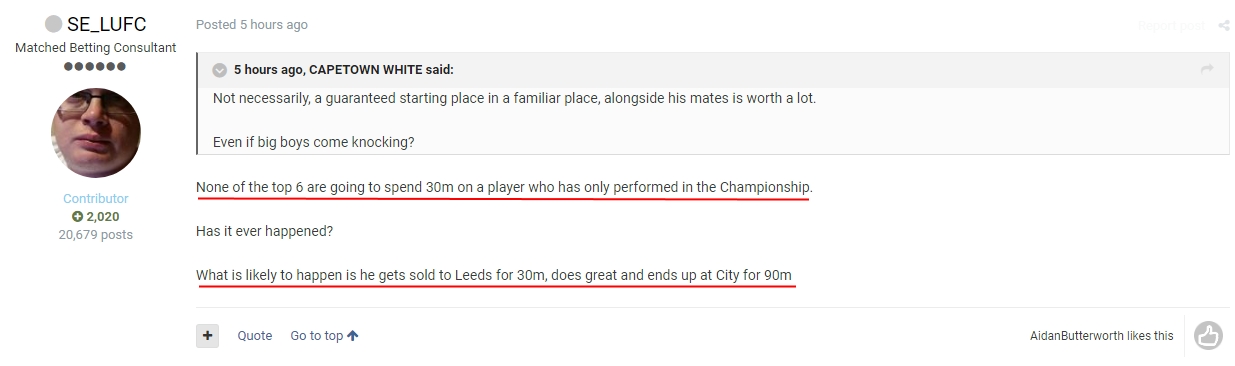Toggle multiquote with the plus button
The image size is (1235, 366).
(x=207, y=336)
